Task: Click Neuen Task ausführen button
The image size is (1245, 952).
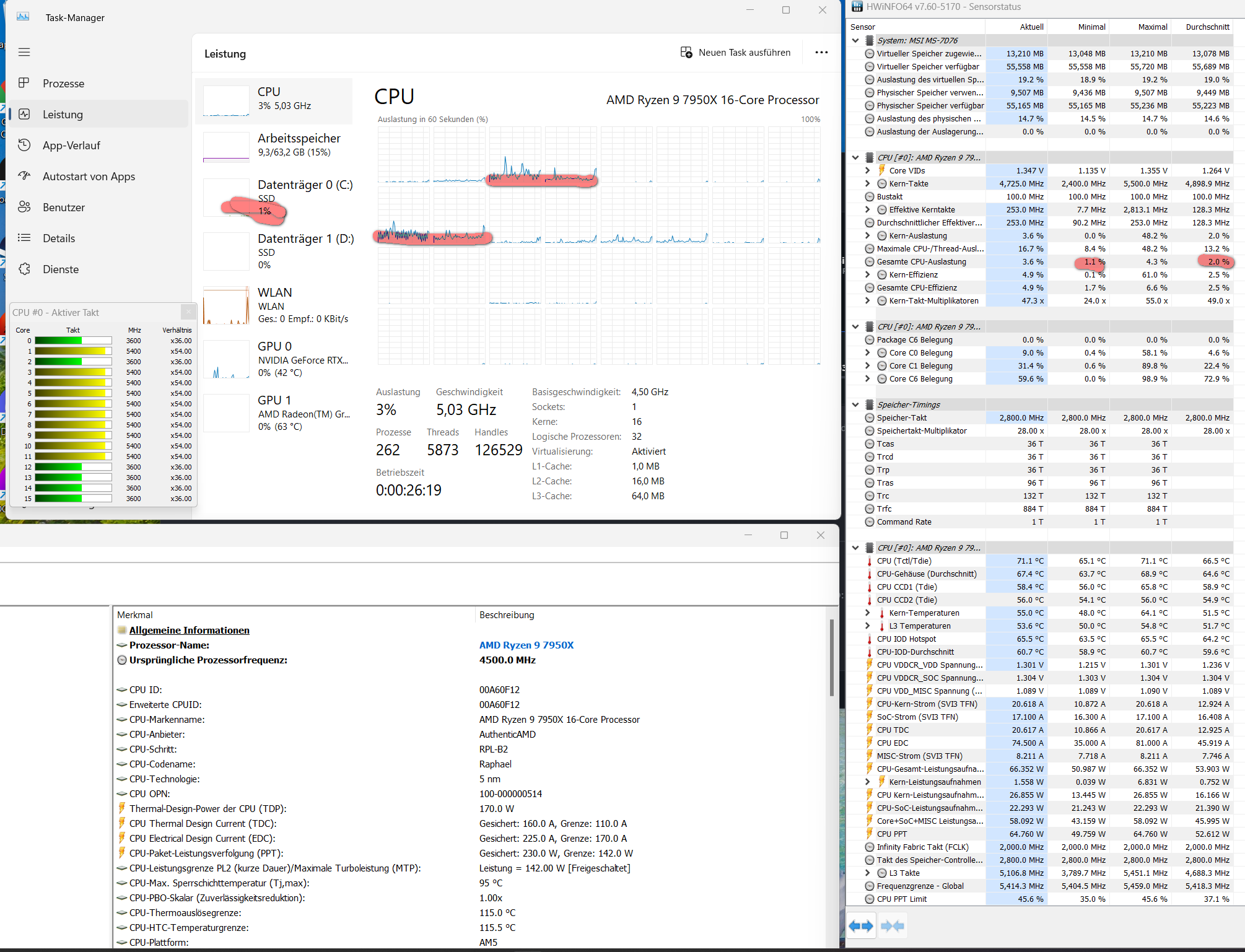Action: coord(736,53)
